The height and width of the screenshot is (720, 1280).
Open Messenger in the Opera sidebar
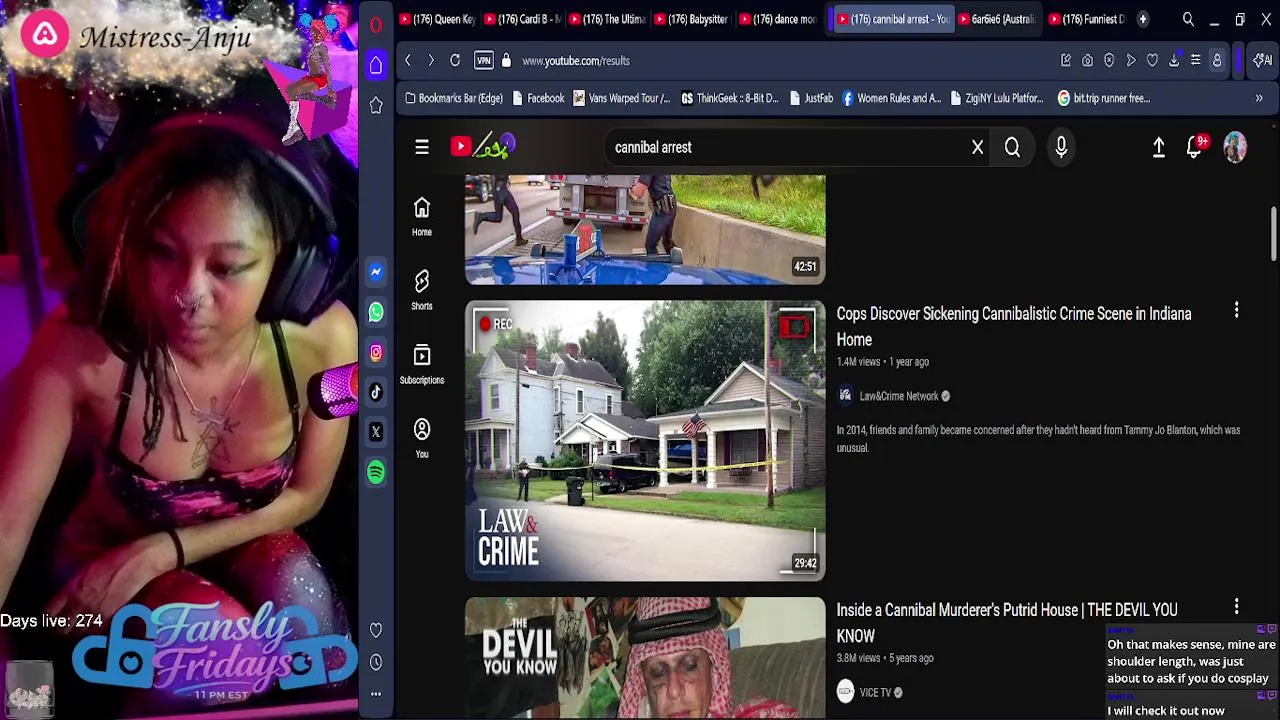[376, 272]
